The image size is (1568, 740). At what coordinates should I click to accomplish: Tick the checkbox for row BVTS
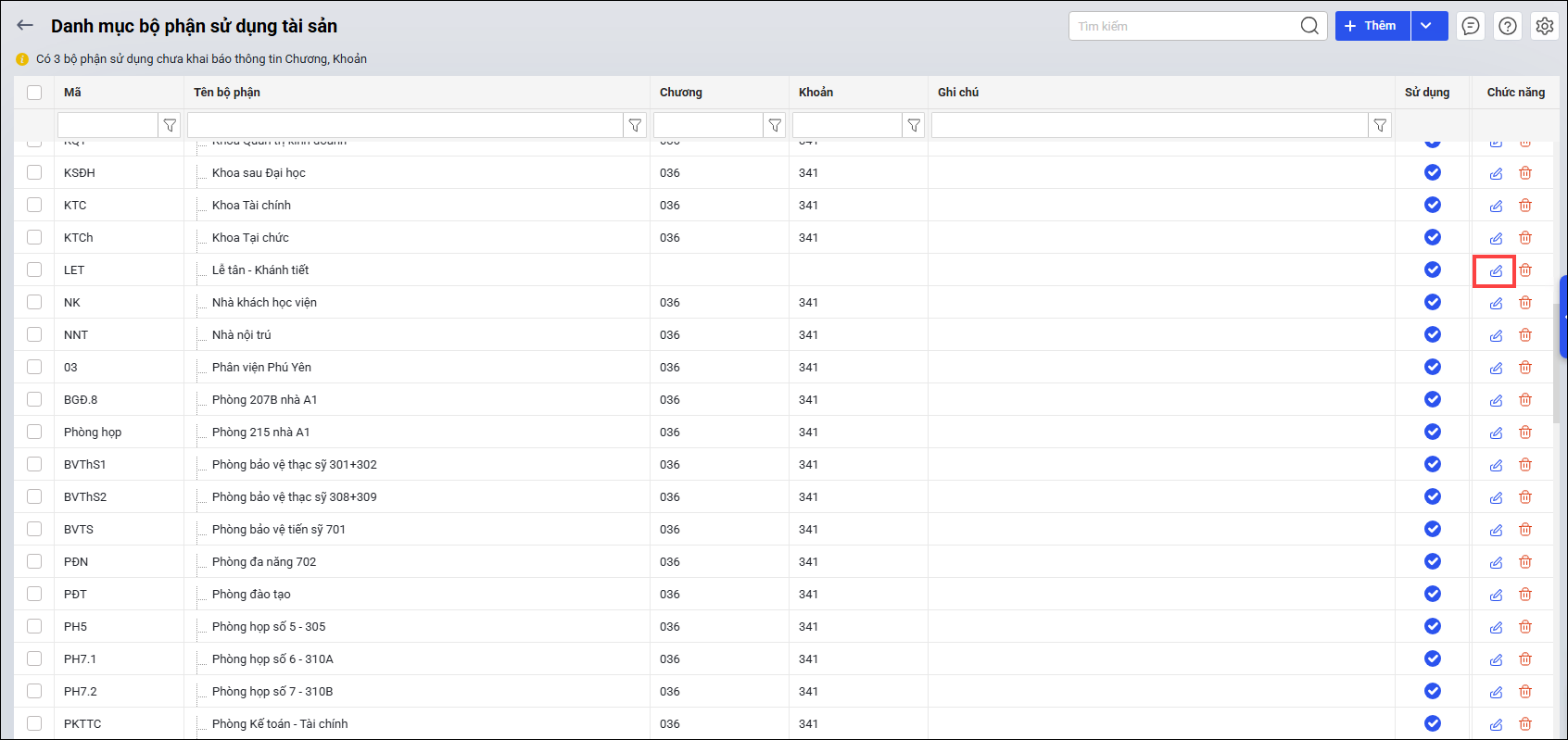[x=34, y=529]
